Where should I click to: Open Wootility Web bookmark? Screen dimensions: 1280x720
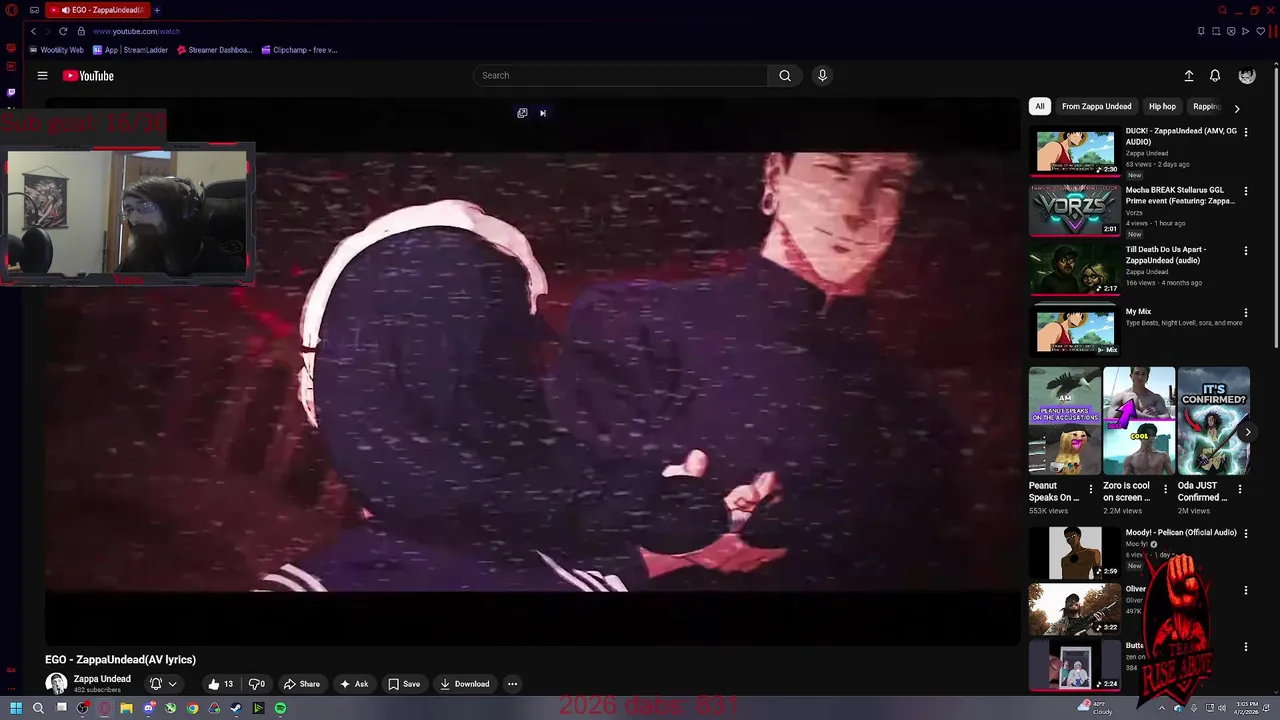[x=57, y=50]
